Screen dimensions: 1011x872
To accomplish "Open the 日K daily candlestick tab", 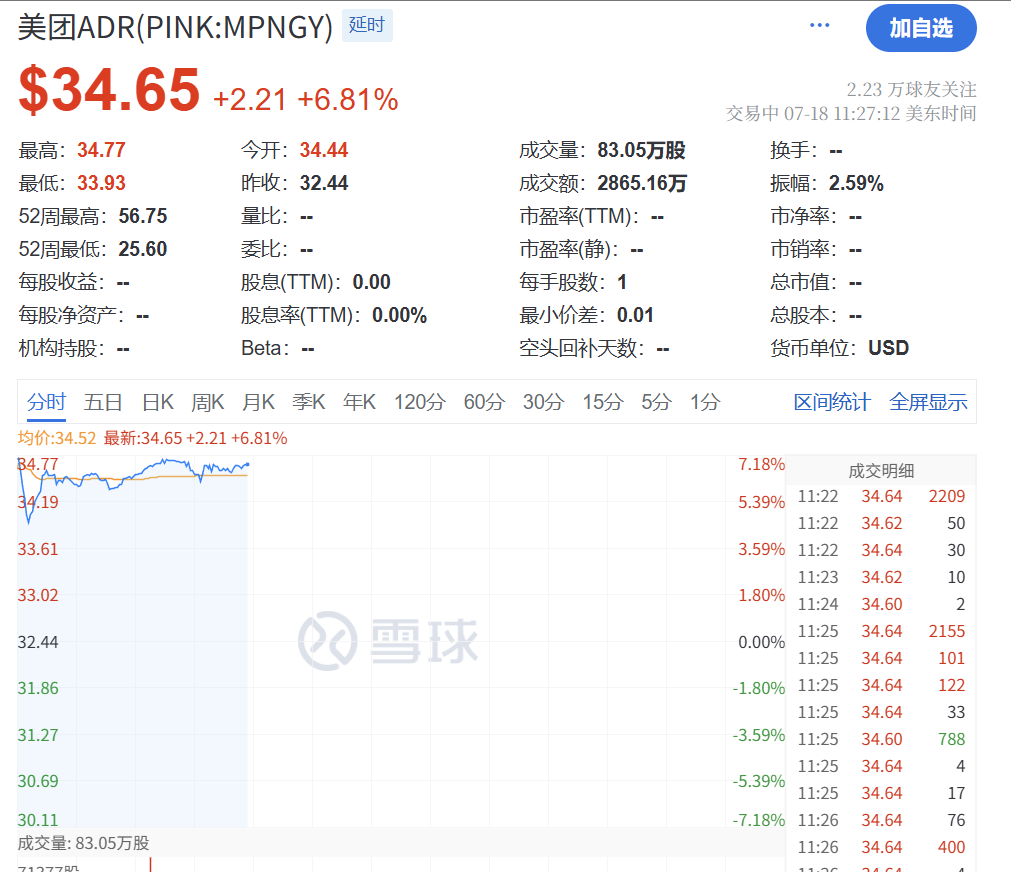I will (157, 403).
